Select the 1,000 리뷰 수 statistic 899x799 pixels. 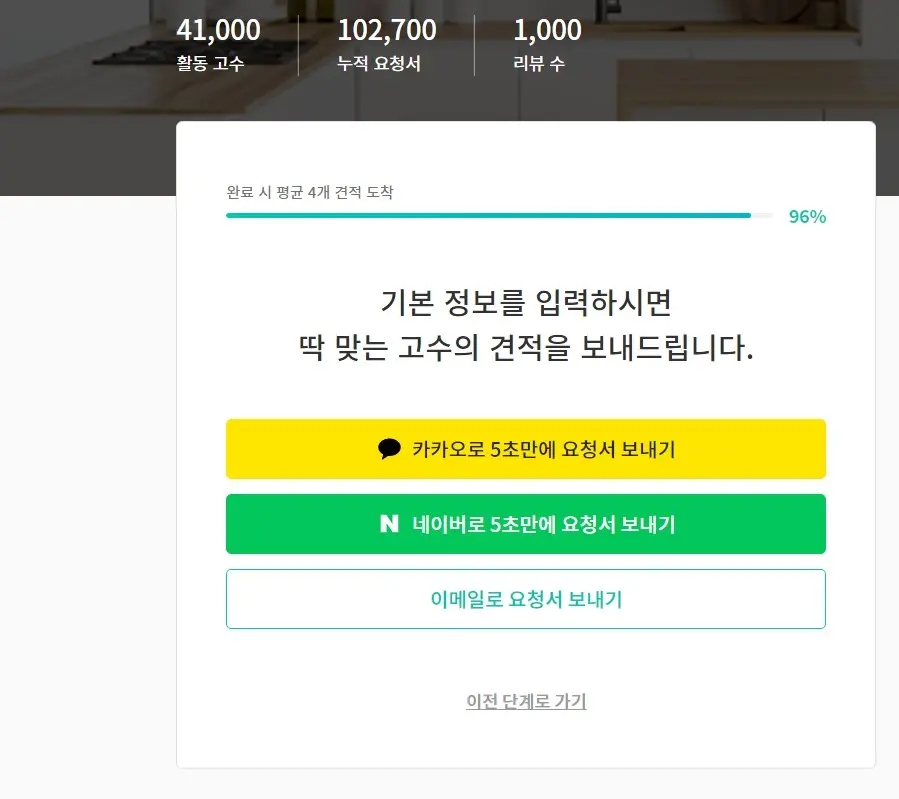pos(546,43)
